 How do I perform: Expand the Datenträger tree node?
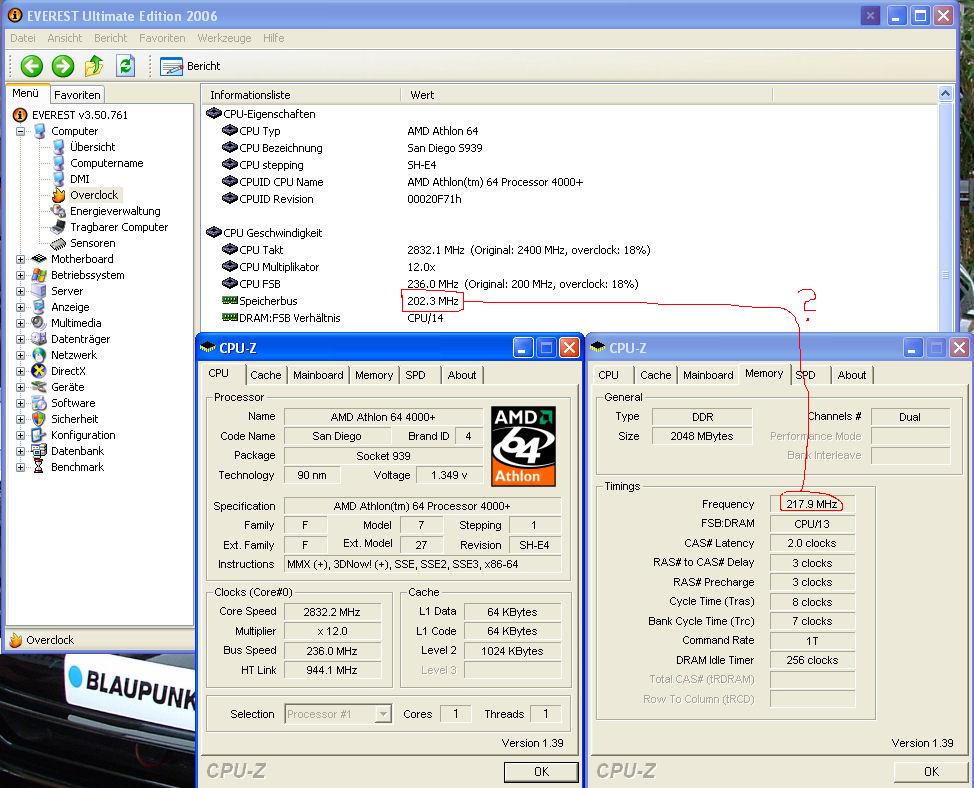pos(20,339)
